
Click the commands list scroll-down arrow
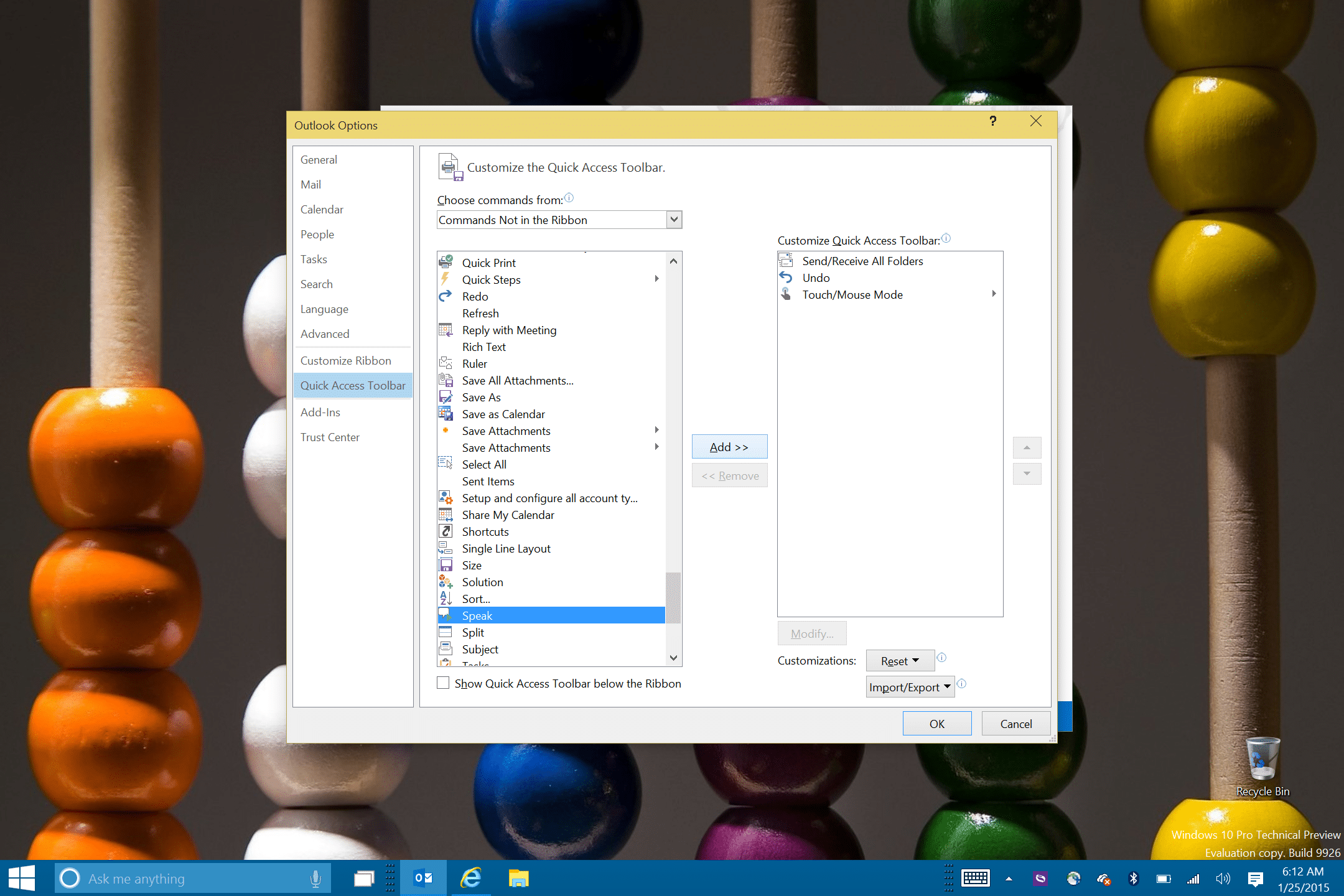pos(673,657)
